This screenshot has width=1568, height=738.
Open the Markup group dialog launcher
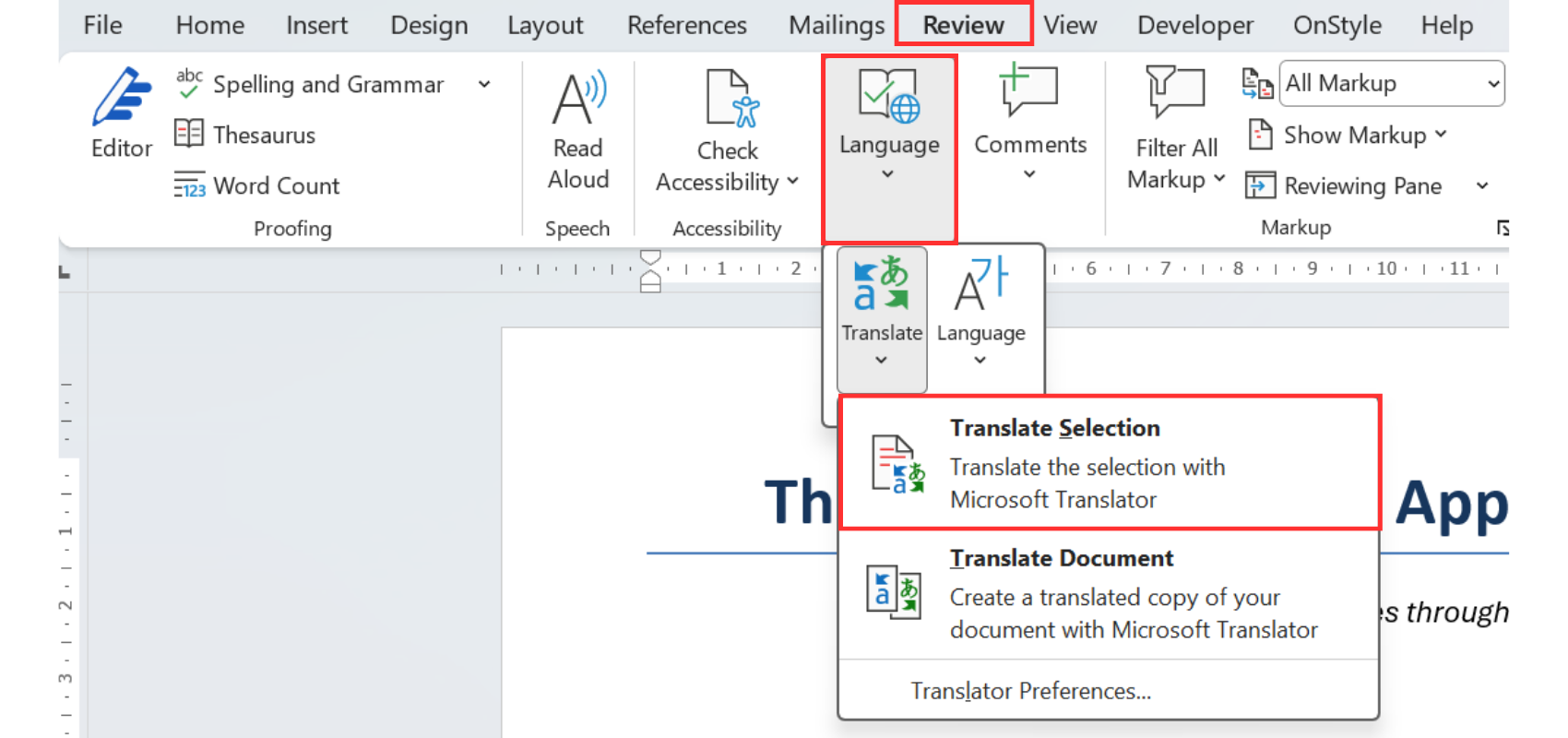1503,228
